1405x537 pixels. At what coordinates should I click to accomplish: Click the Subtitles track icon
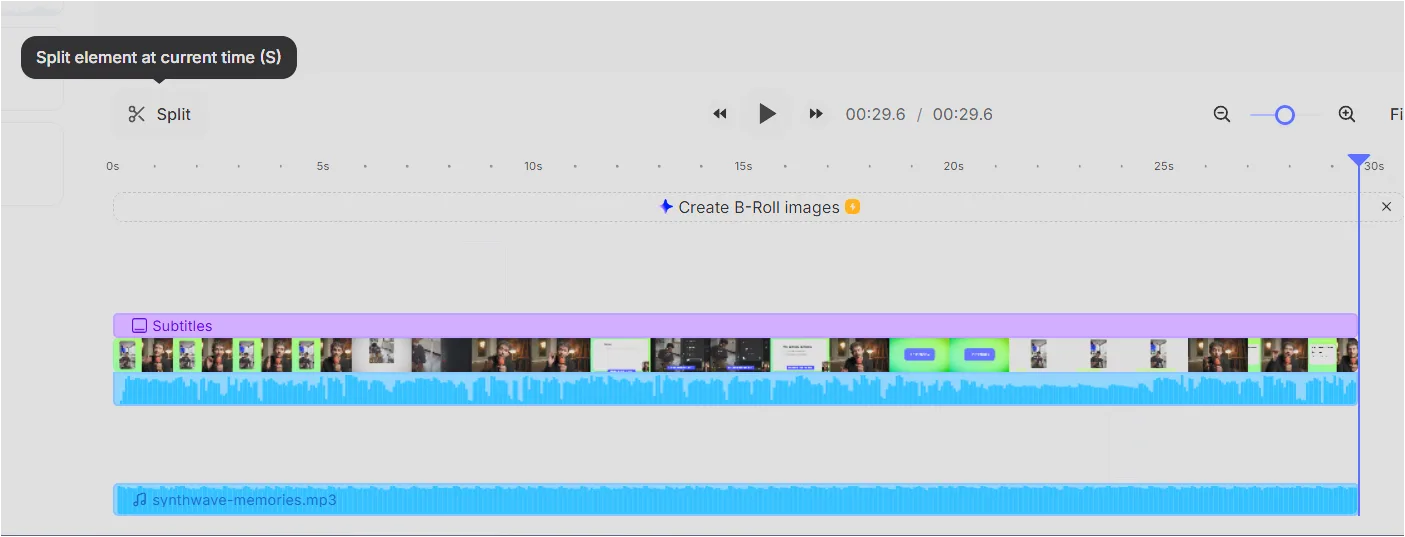coord(140,325)
